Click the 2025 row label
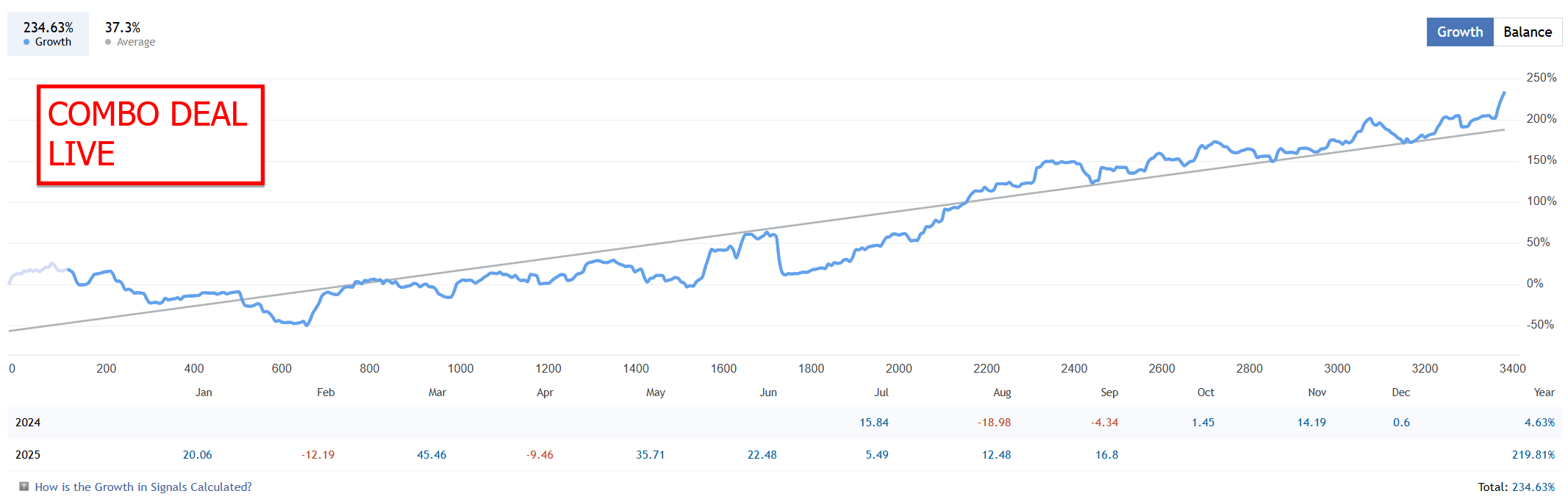This screenshot has height=502, width=1568. [x=28, y=455]
